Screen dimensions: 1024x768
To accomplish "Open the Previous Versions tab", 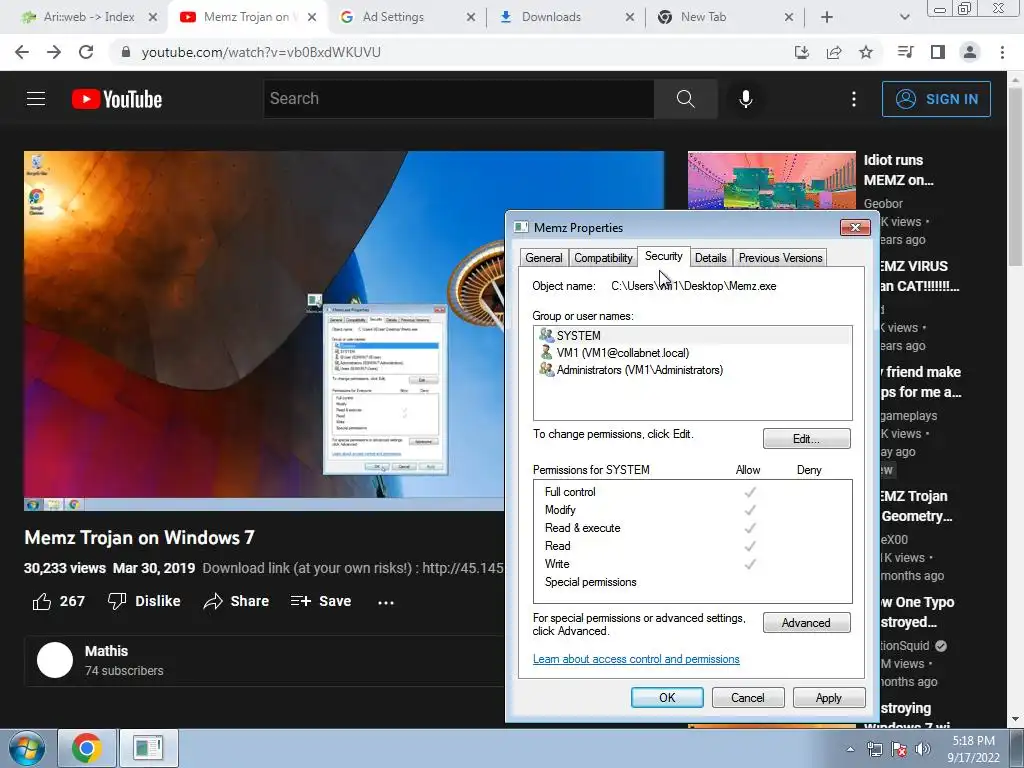I will coord(780,258).
